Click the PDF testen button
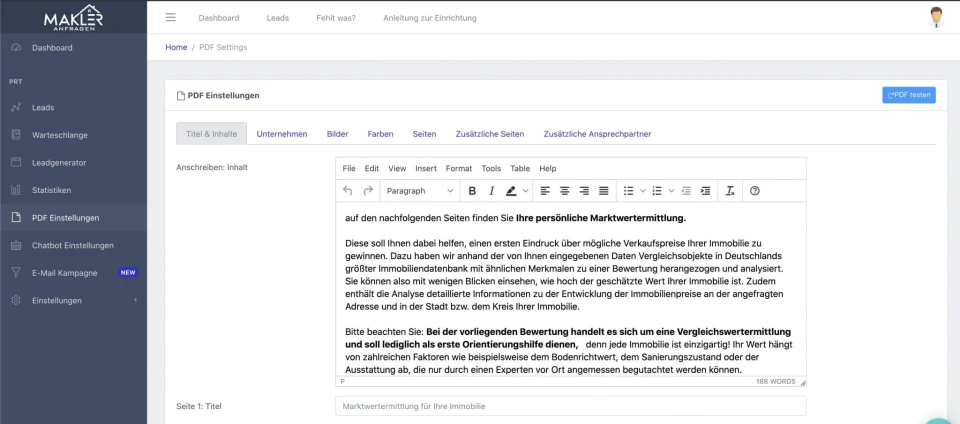The height and width of the screenshot is (424, 960). point(909,95)
